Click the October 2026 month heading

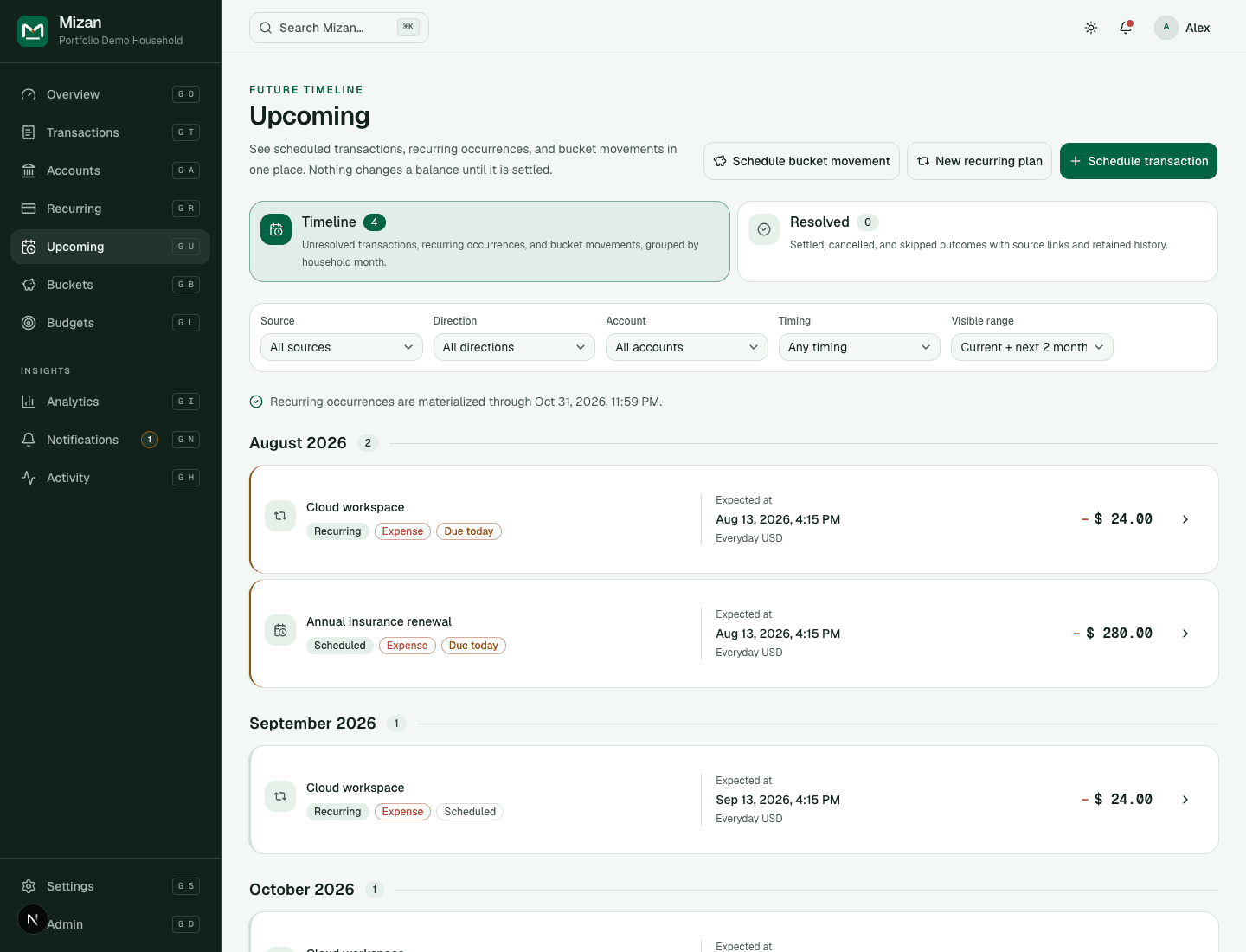(x=302, y=890)
